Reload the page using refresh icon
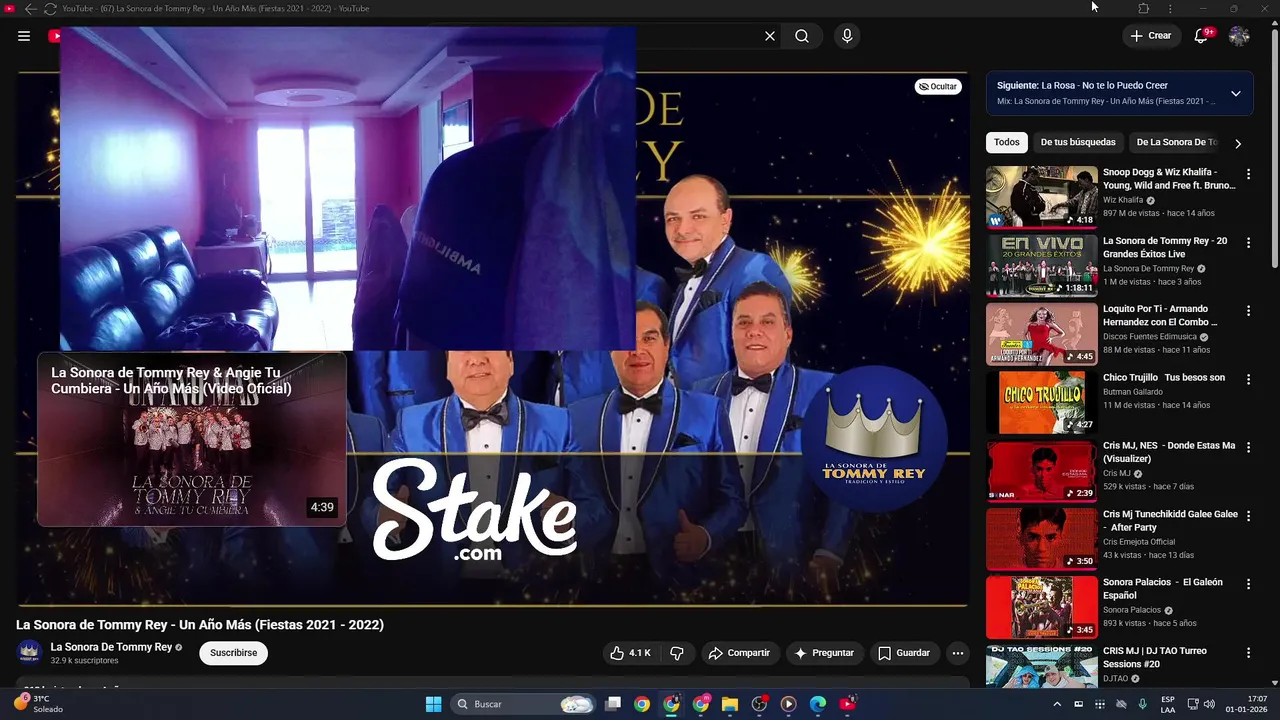Viewport: 1280px width, 720px height. point(50,8)
